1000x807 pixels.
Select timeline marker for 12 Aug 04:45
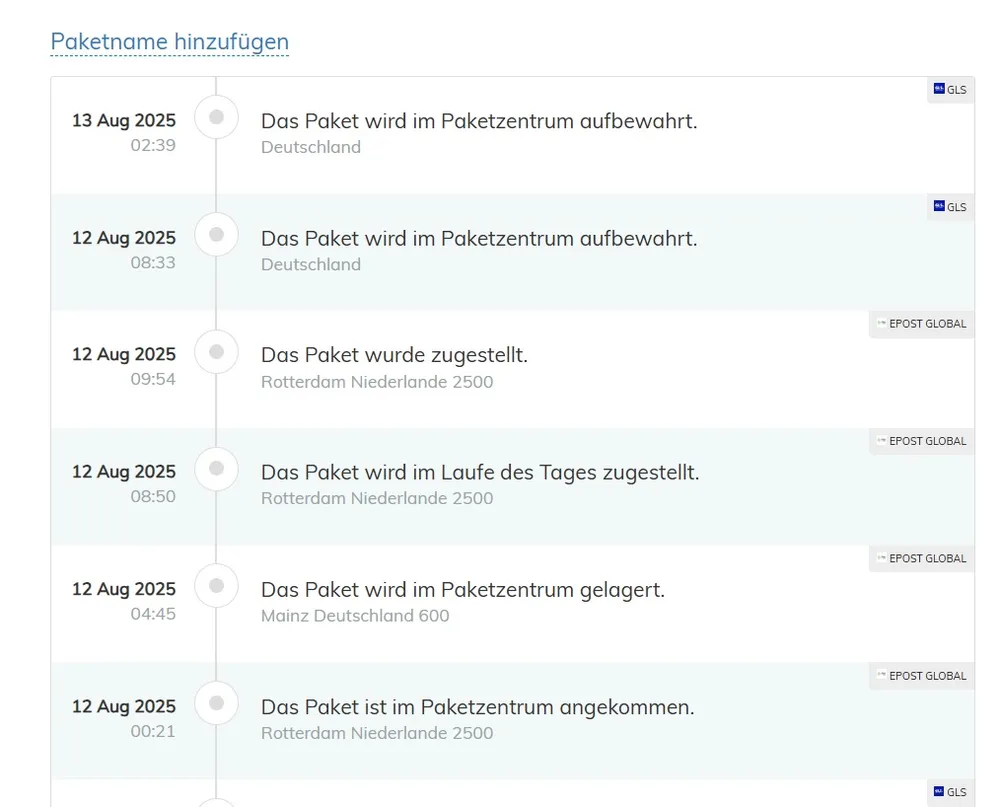pyautogui.click(x=216, y=586)
